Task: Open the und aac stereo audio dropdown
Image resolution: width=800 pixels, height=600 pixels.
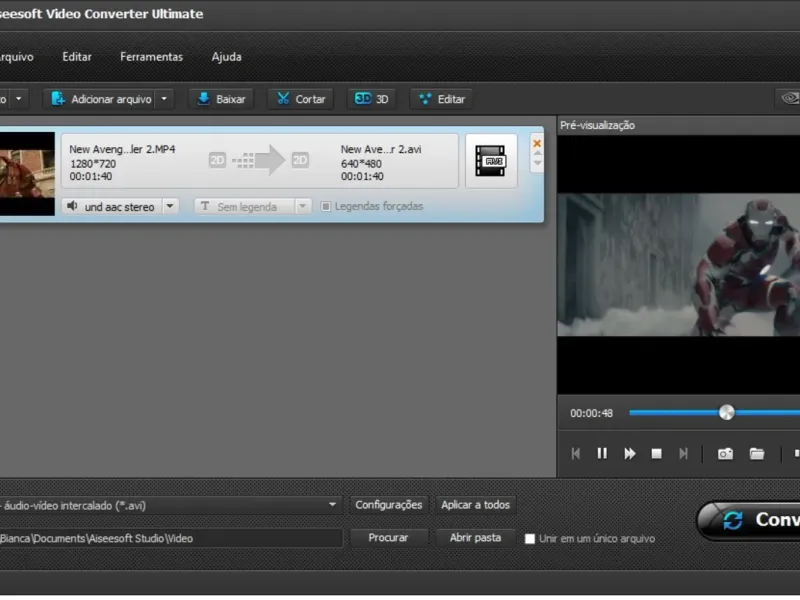Action: [169, 206]
